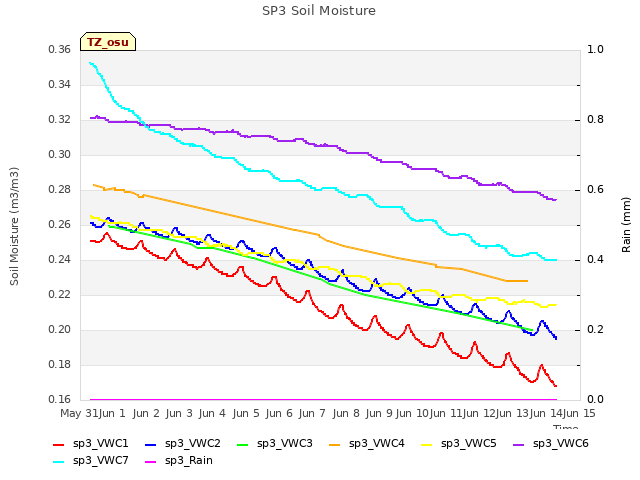Select the sp3_VWC4 legend label
Viewport: 640px width, 480px height.
tap(376, 444)
